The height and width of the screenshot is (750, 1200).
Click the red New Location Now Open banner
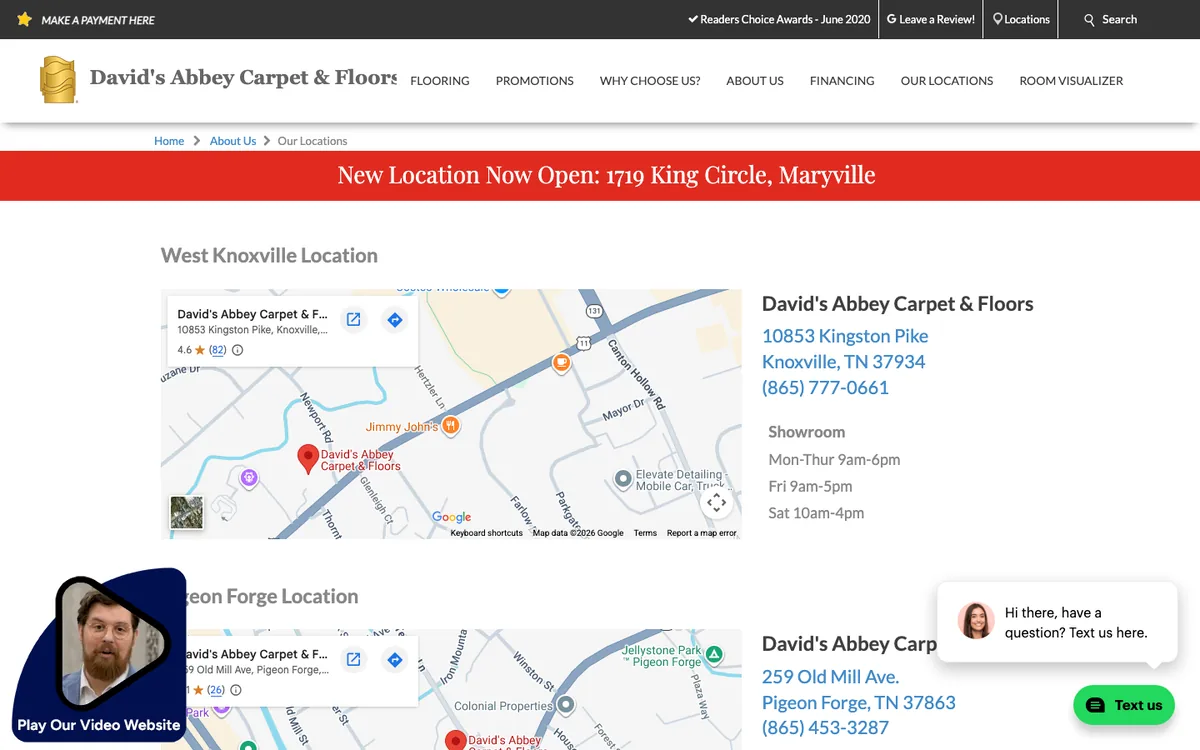600,176
